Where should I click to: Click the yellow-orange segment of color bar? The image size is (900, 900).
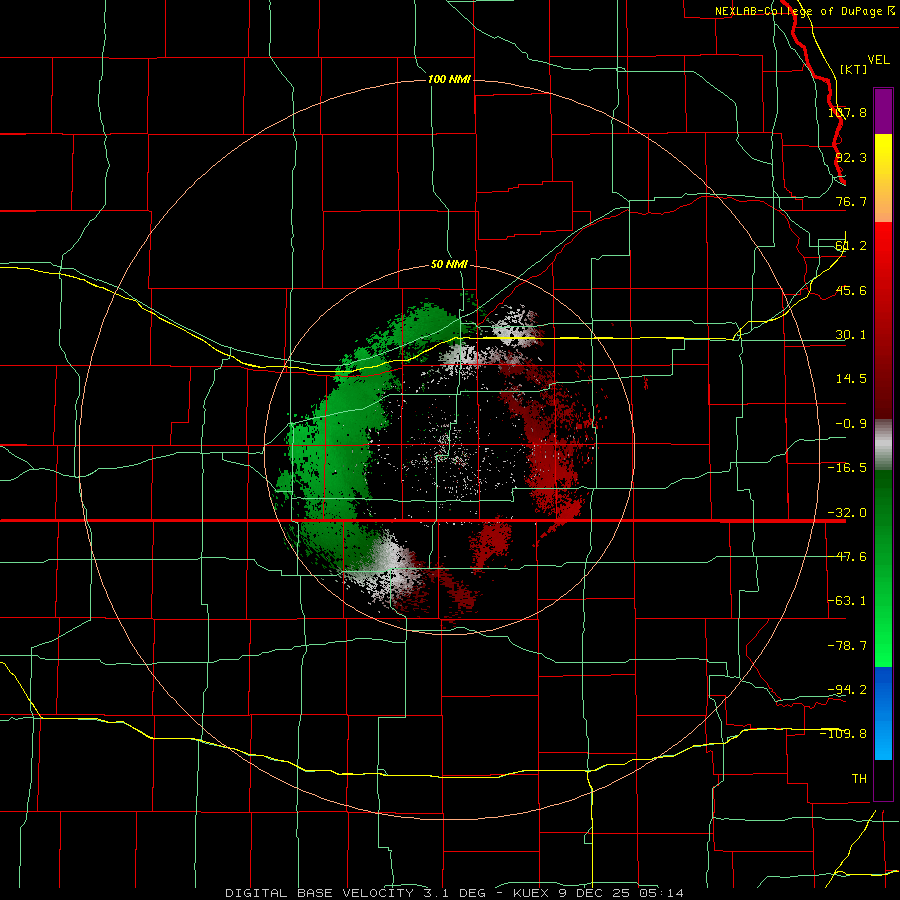[x=883, y=178]
